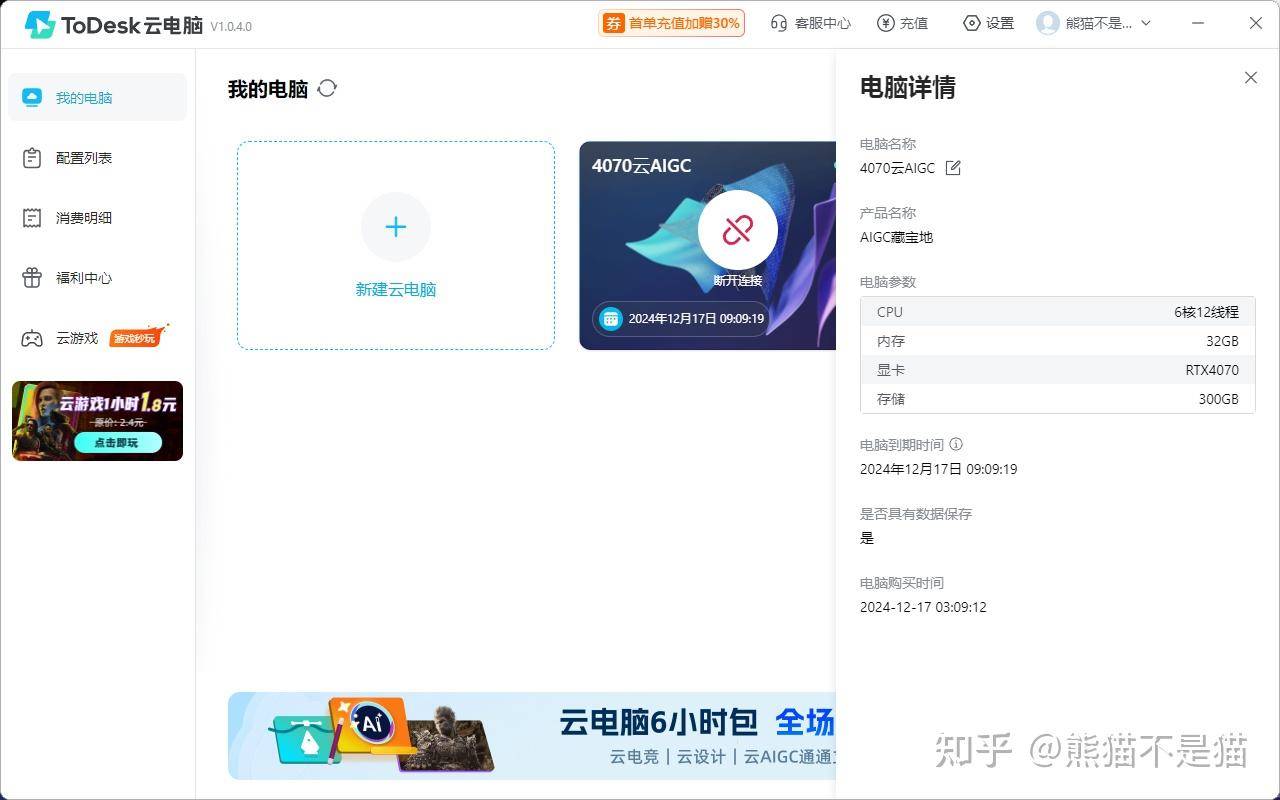This screenshot has height=800, width=1280.
Task: Click the 游戏秒玩 orange badge
Action: [x=136, y=337]
